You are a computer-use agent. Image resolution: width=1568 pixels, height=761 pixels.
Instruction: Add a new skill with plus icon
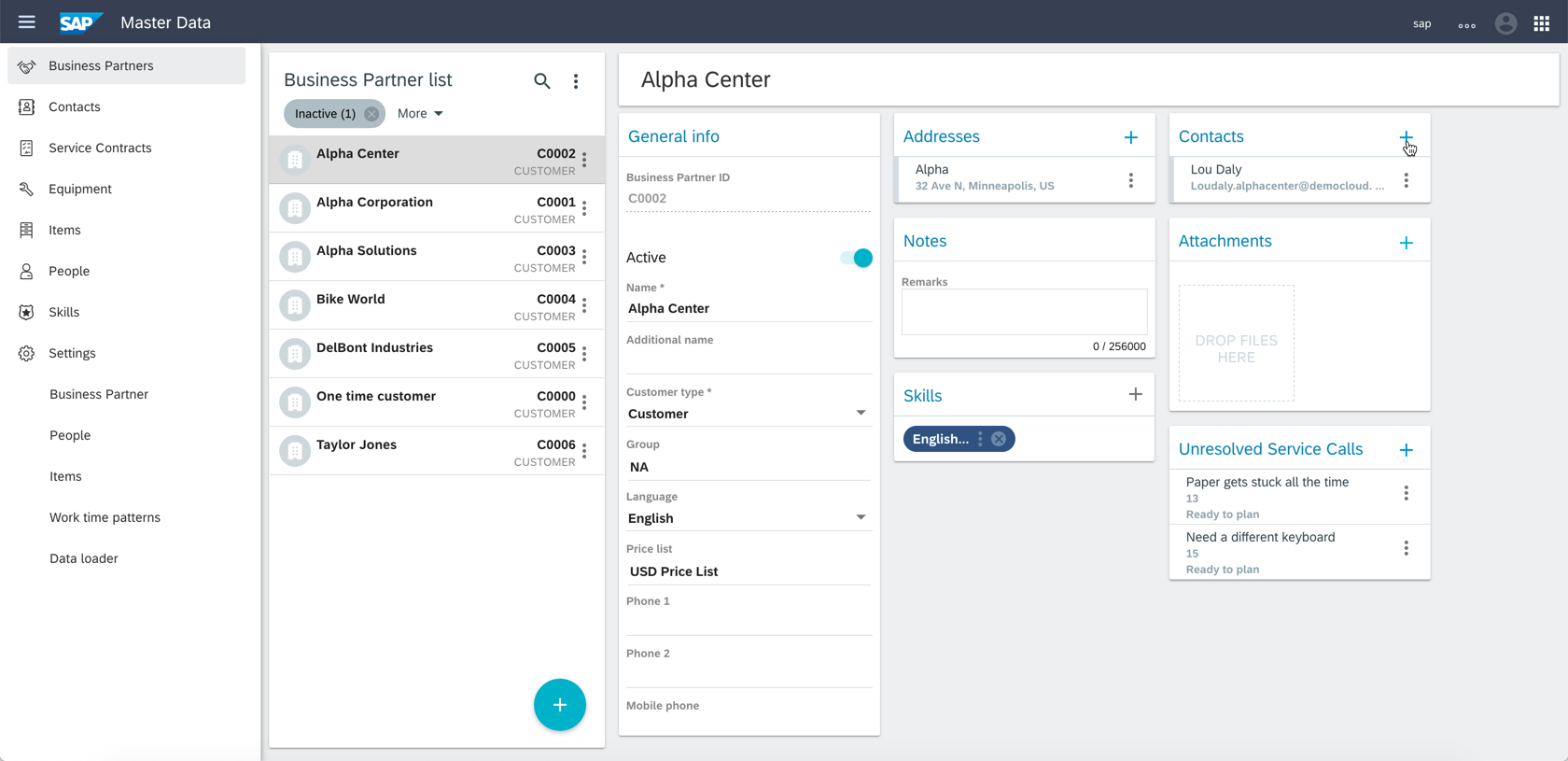(1135, 395)
